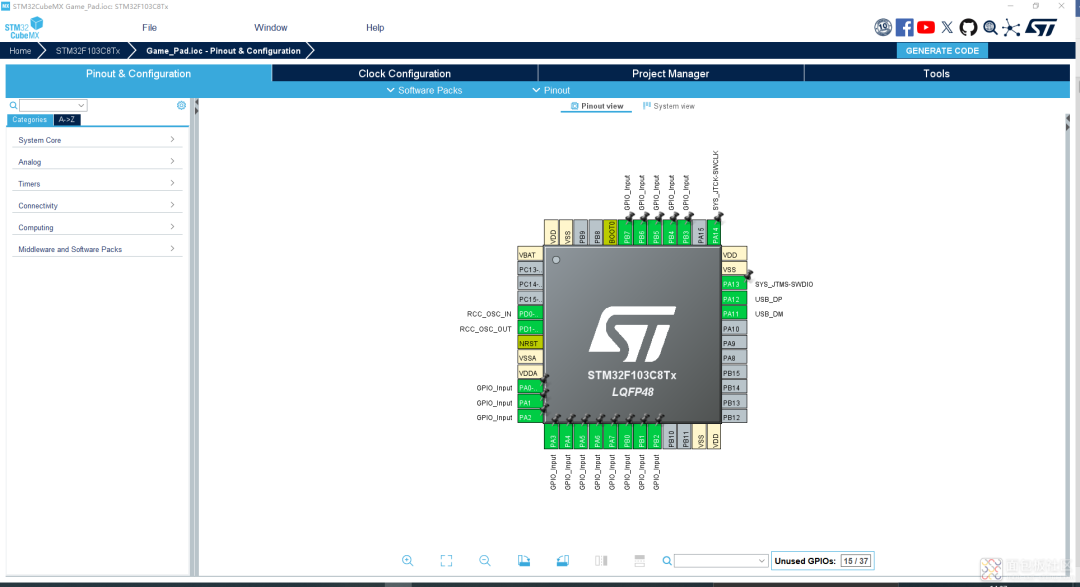Click the ST logo in the header
The height and width of the screenshot is (587, 1080).
(x=1041, y=28)
